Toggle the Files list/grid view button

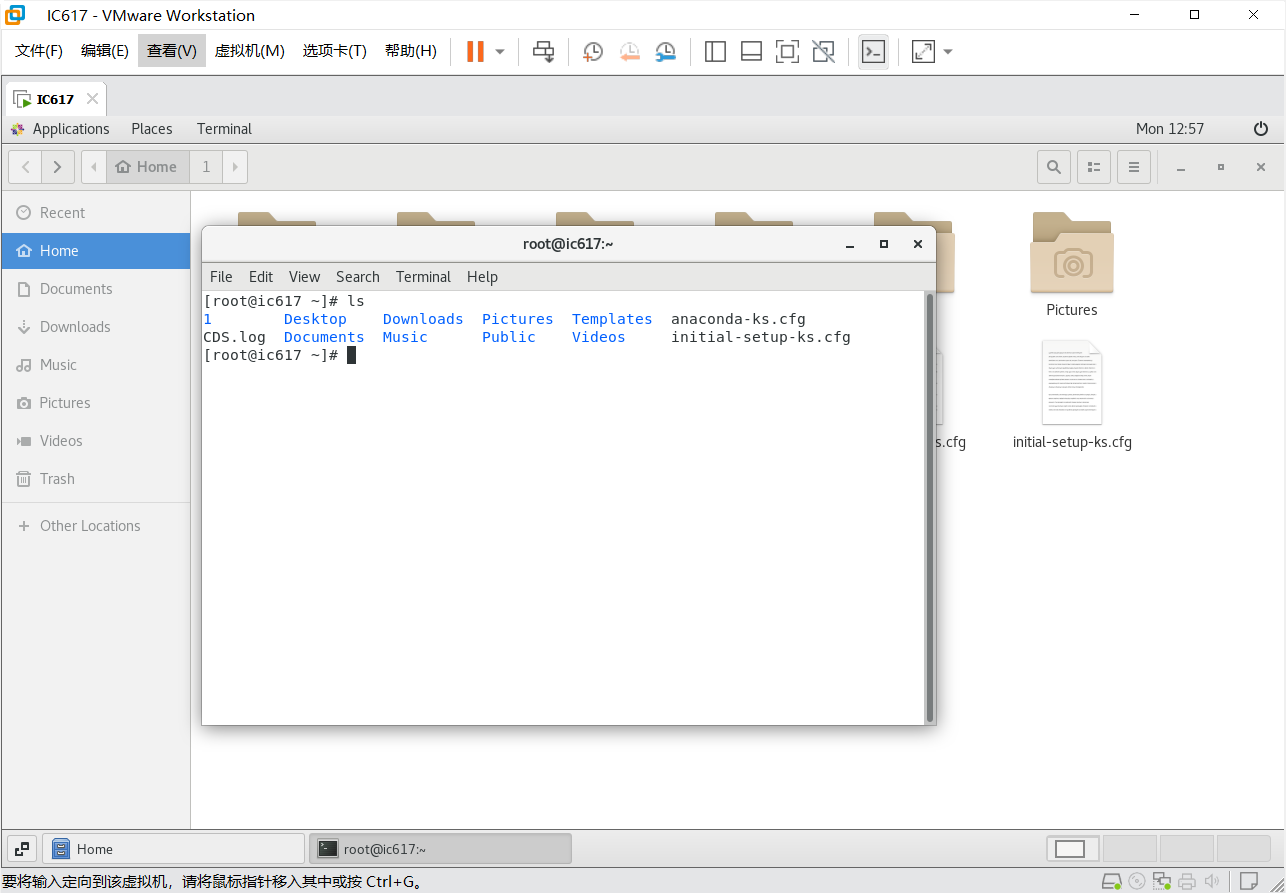coord(1094,167)
